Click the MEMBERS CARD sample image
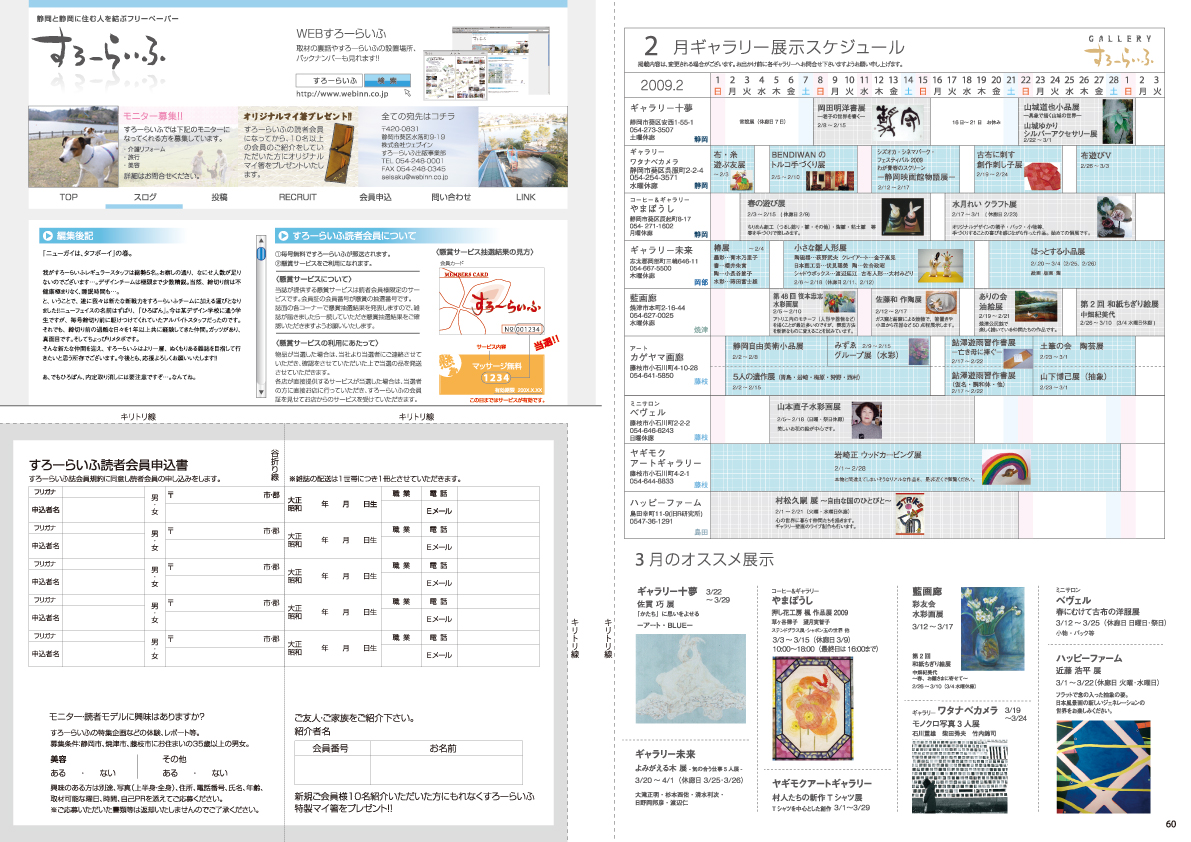This screenshot has height=842, width=1191. click(491, 302)
